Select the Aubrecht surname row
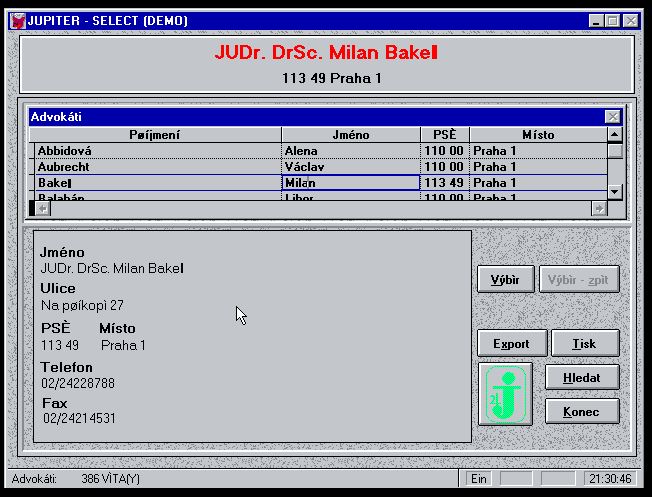 157,167
